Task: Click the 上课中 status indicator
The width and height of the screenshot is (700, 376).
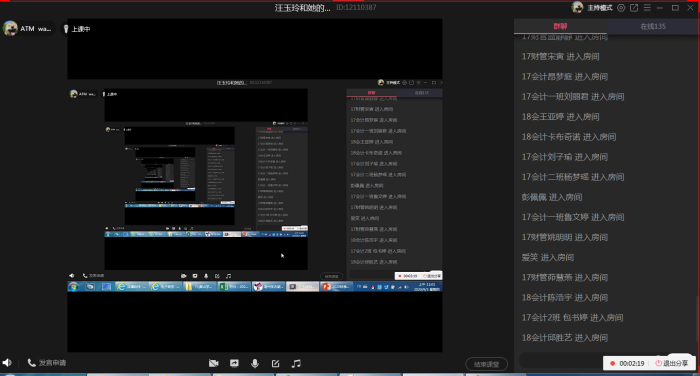Action: click(x=77, y=29)
